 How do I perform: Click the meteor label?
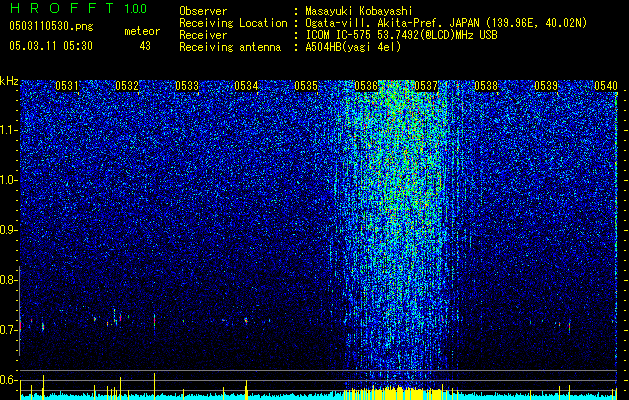(x=142, y=31)
